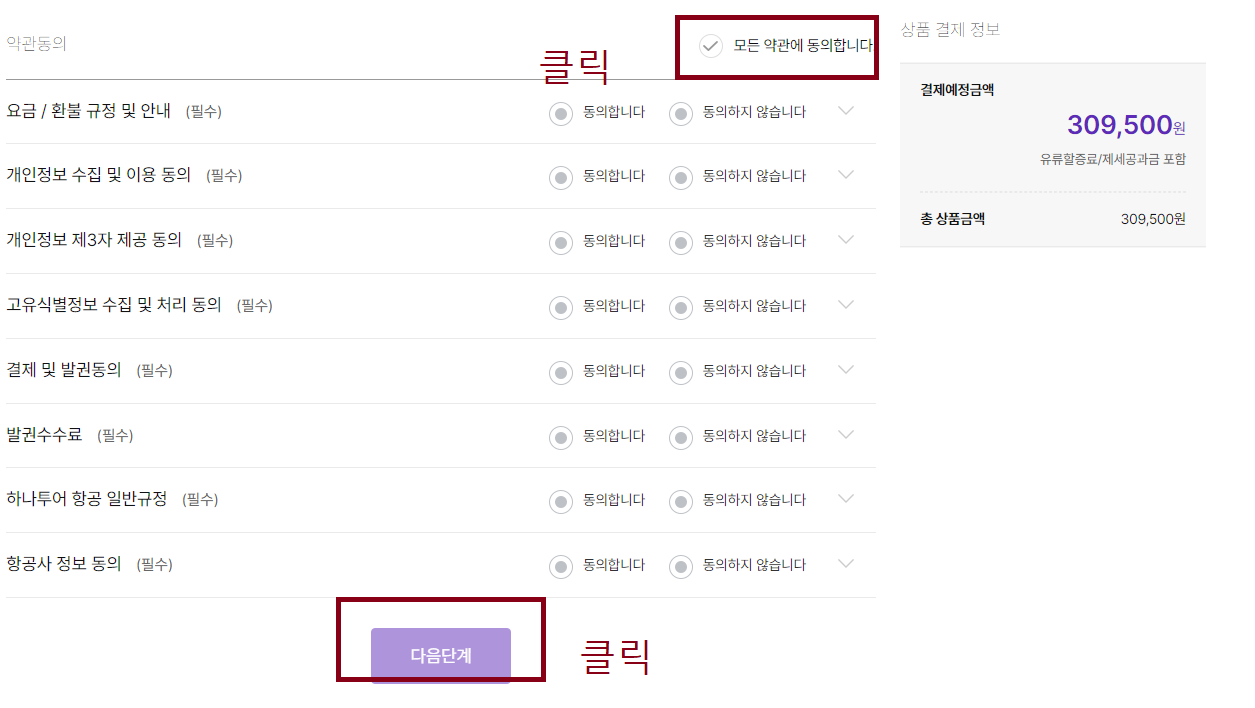1255x708 pixels.
Task: Expand the 개인정보 수집 및 이용 동의 details
Action: click(x=846, y=177)
